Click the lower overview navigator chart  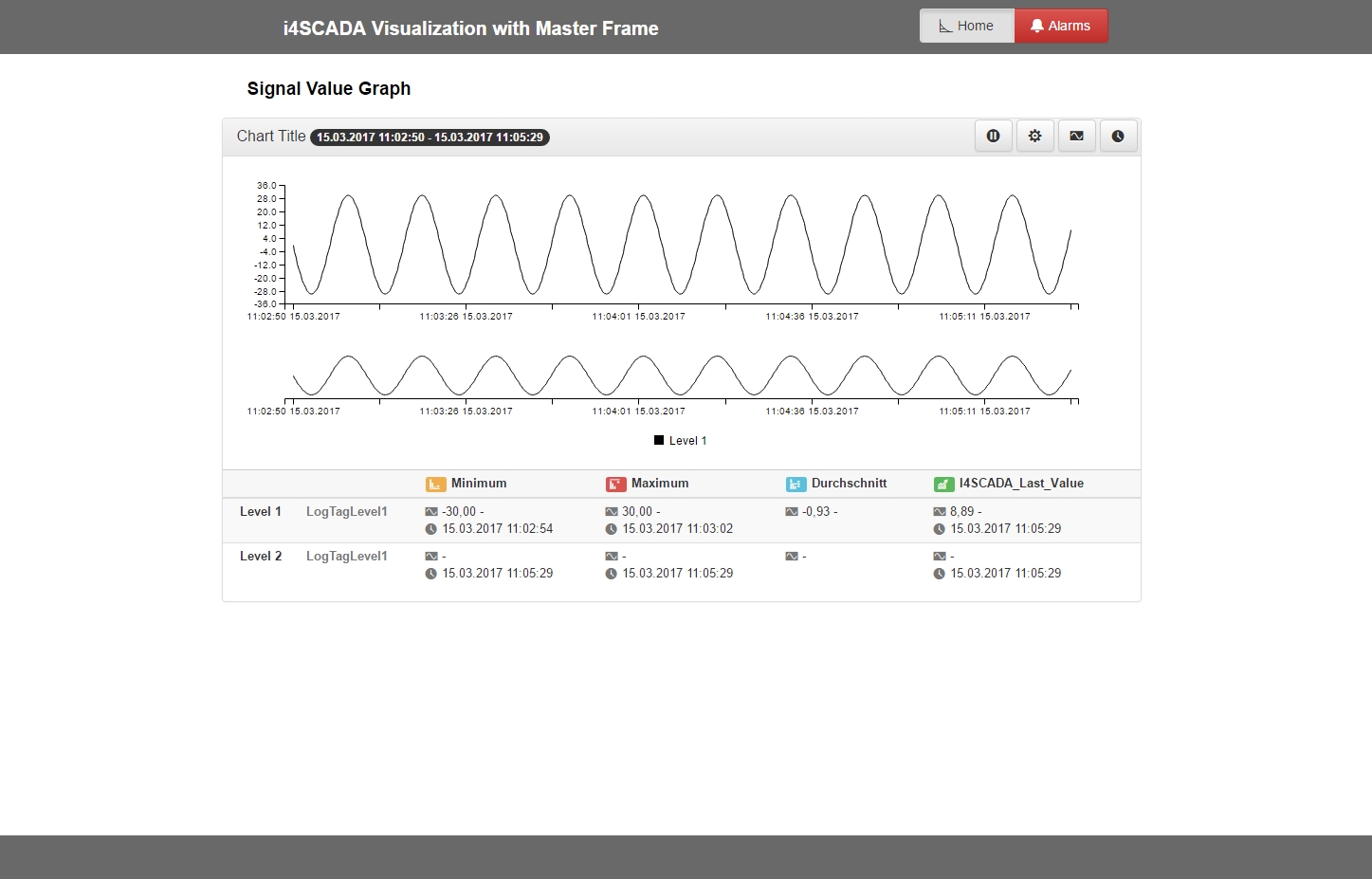[682, 375]
